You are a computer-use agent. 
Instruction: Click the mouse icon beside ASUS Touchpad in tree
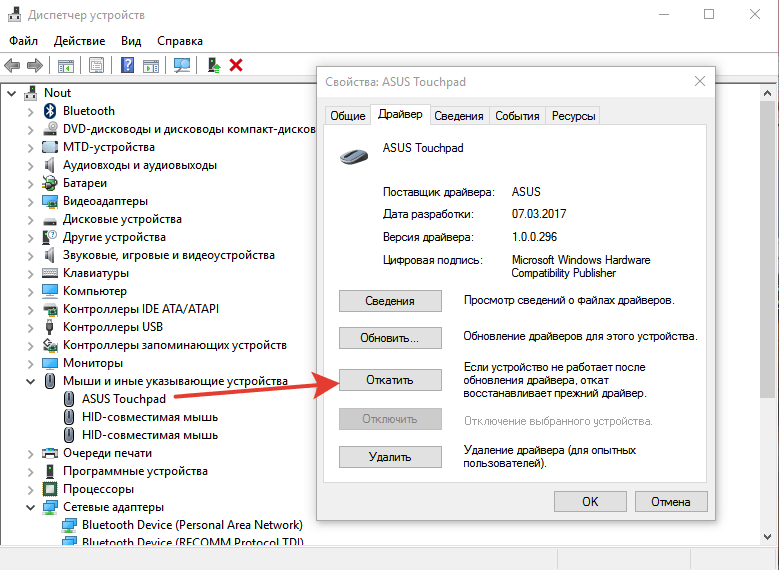coord(69,399)
